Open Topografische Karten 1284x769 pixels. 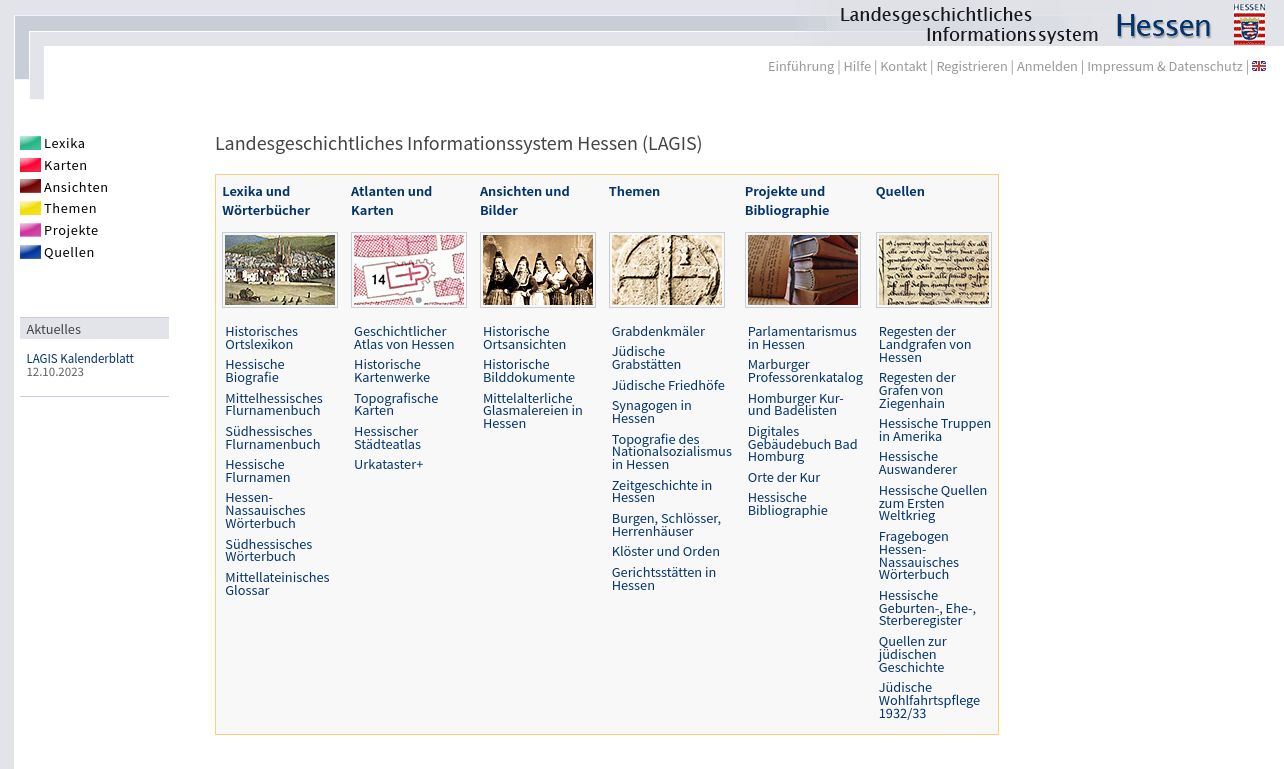pos(396,404)
